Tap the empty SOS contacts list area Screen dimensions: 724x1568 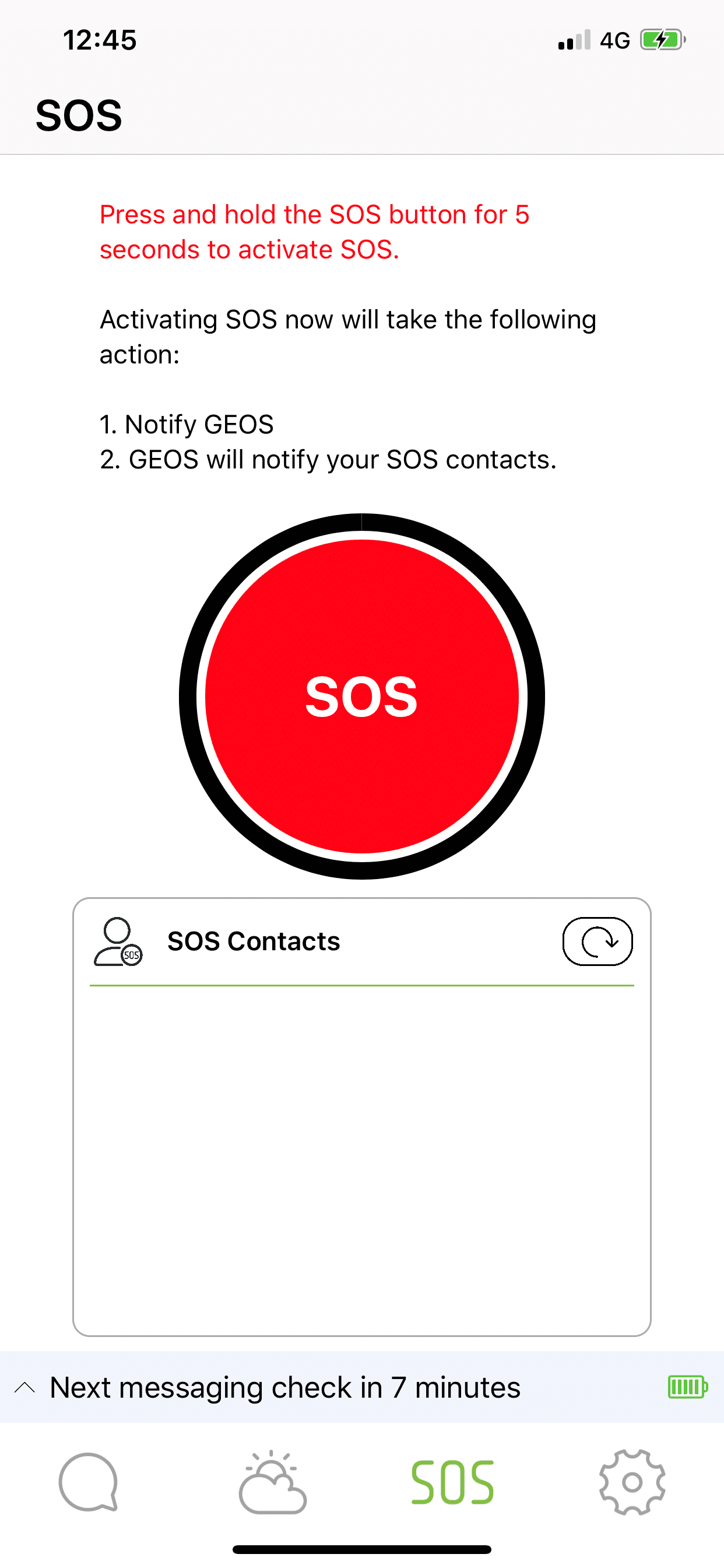[361, 1157]
